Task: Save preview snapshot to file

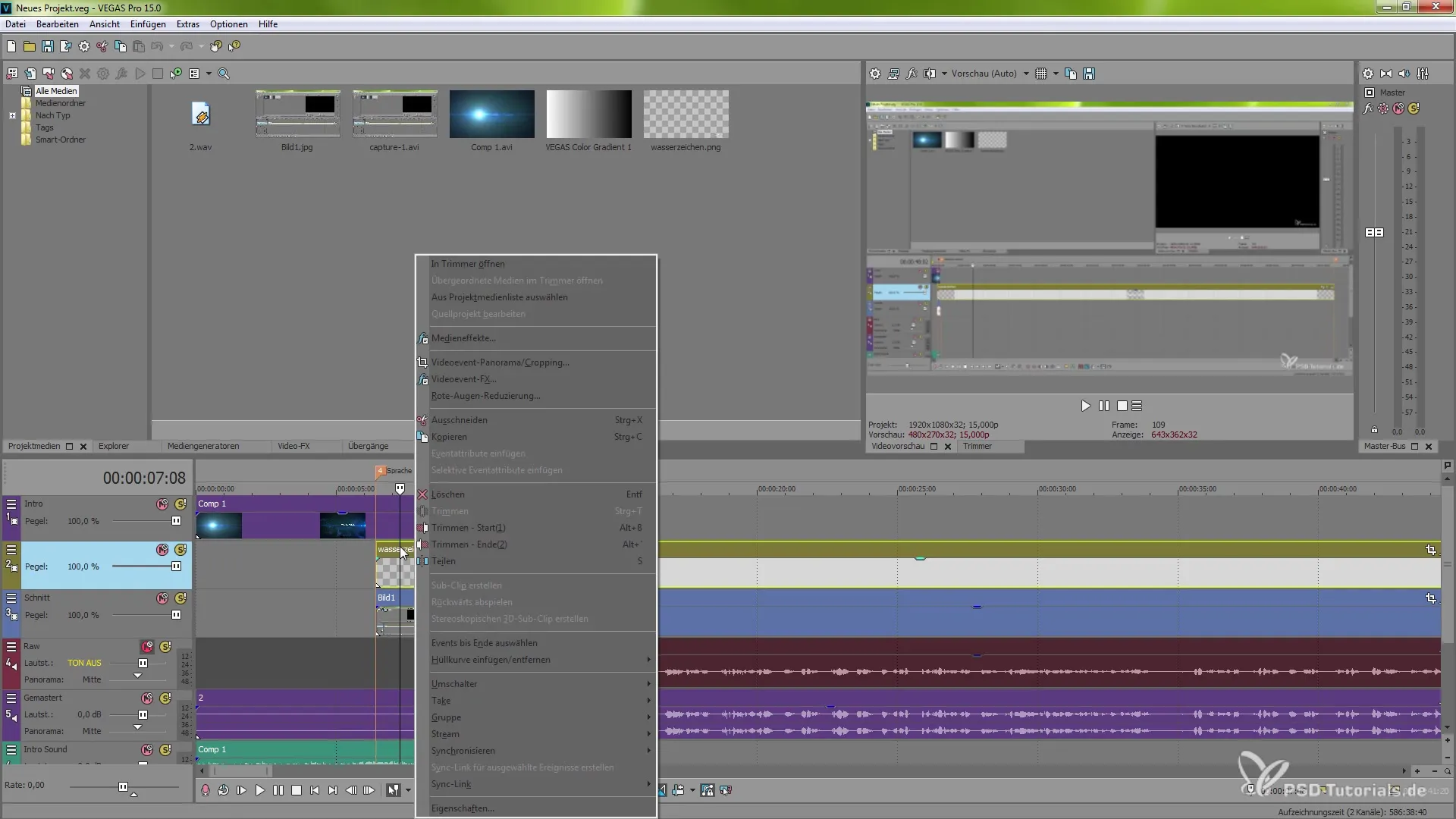Action: (x=1089, y=74)
